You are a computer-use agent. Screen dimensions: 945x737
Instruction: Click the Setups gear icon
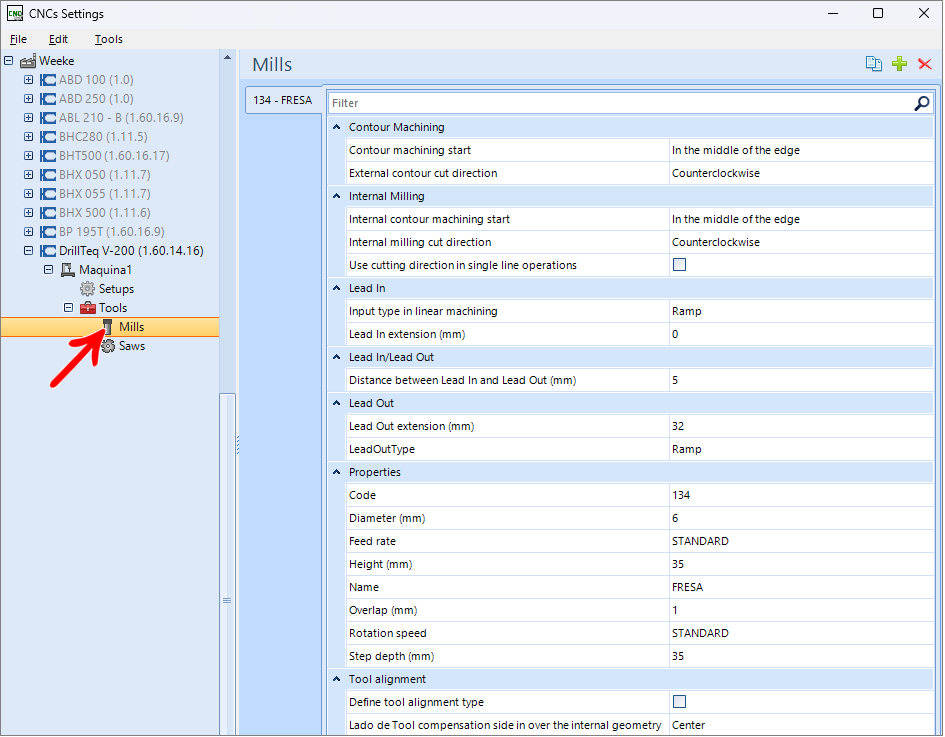pyautogui.click(x=87, y=289)
